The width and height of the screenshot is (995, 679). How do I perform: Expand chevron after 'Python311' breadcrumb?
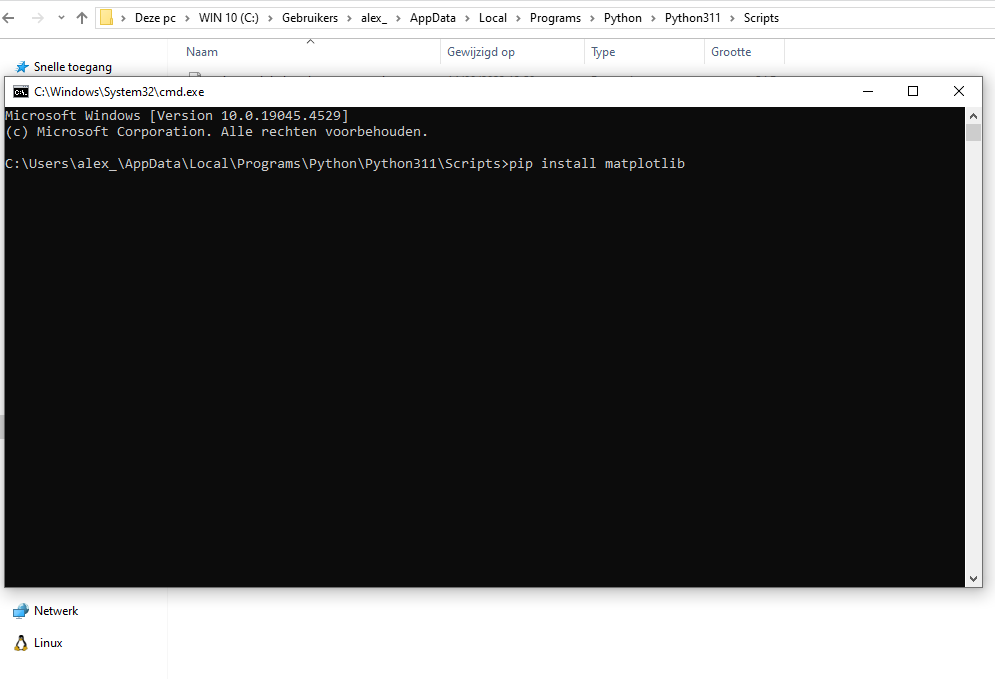point(732,18)
